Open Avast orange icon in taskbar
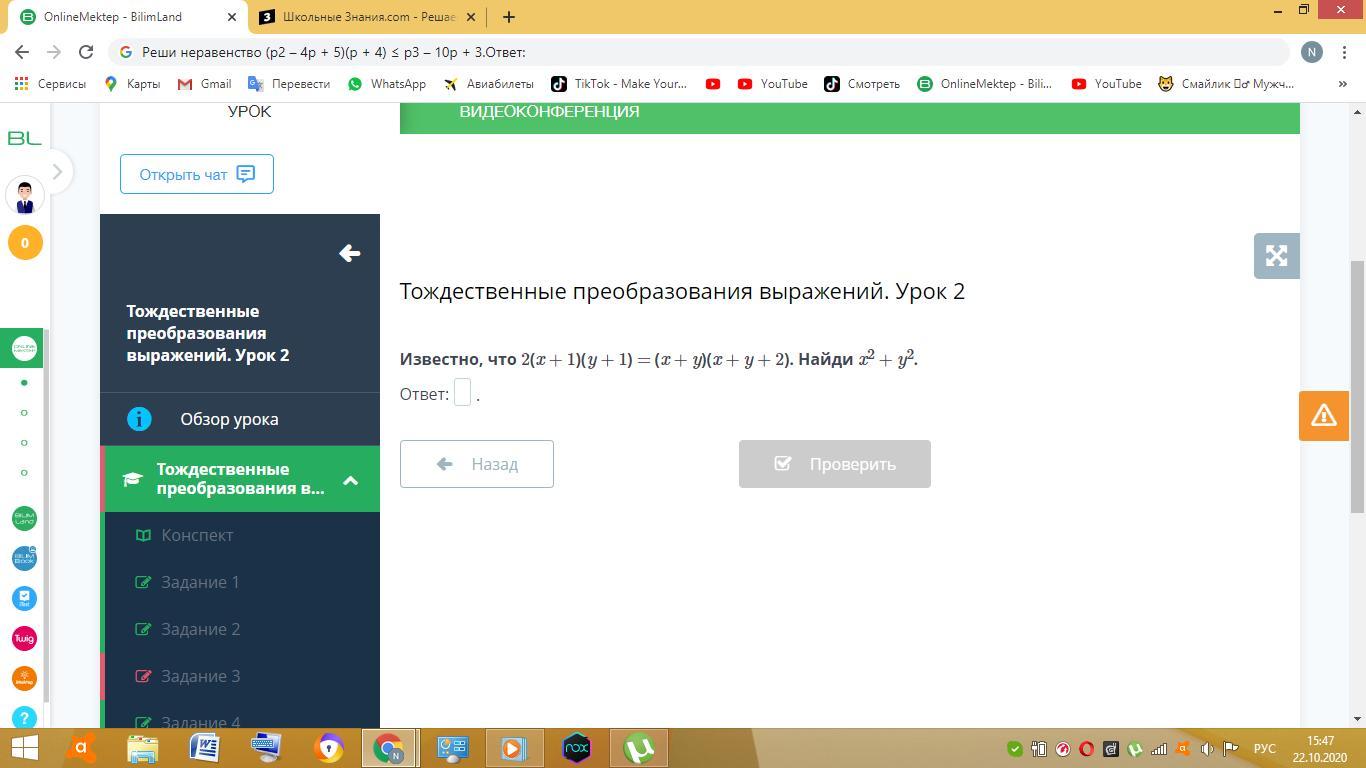1366x768 pixels. 81,748
